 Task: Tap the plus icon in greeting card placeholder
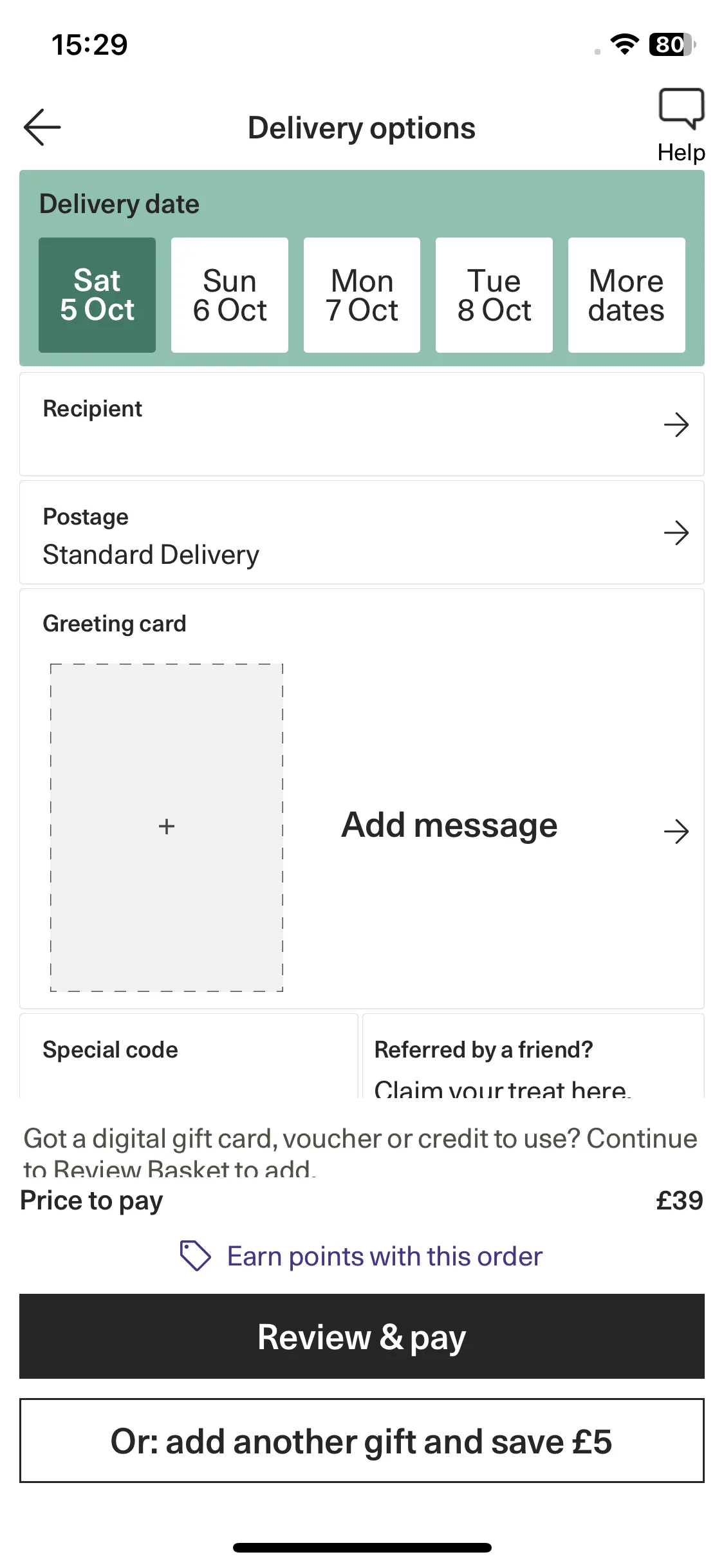tap(167, 826)
